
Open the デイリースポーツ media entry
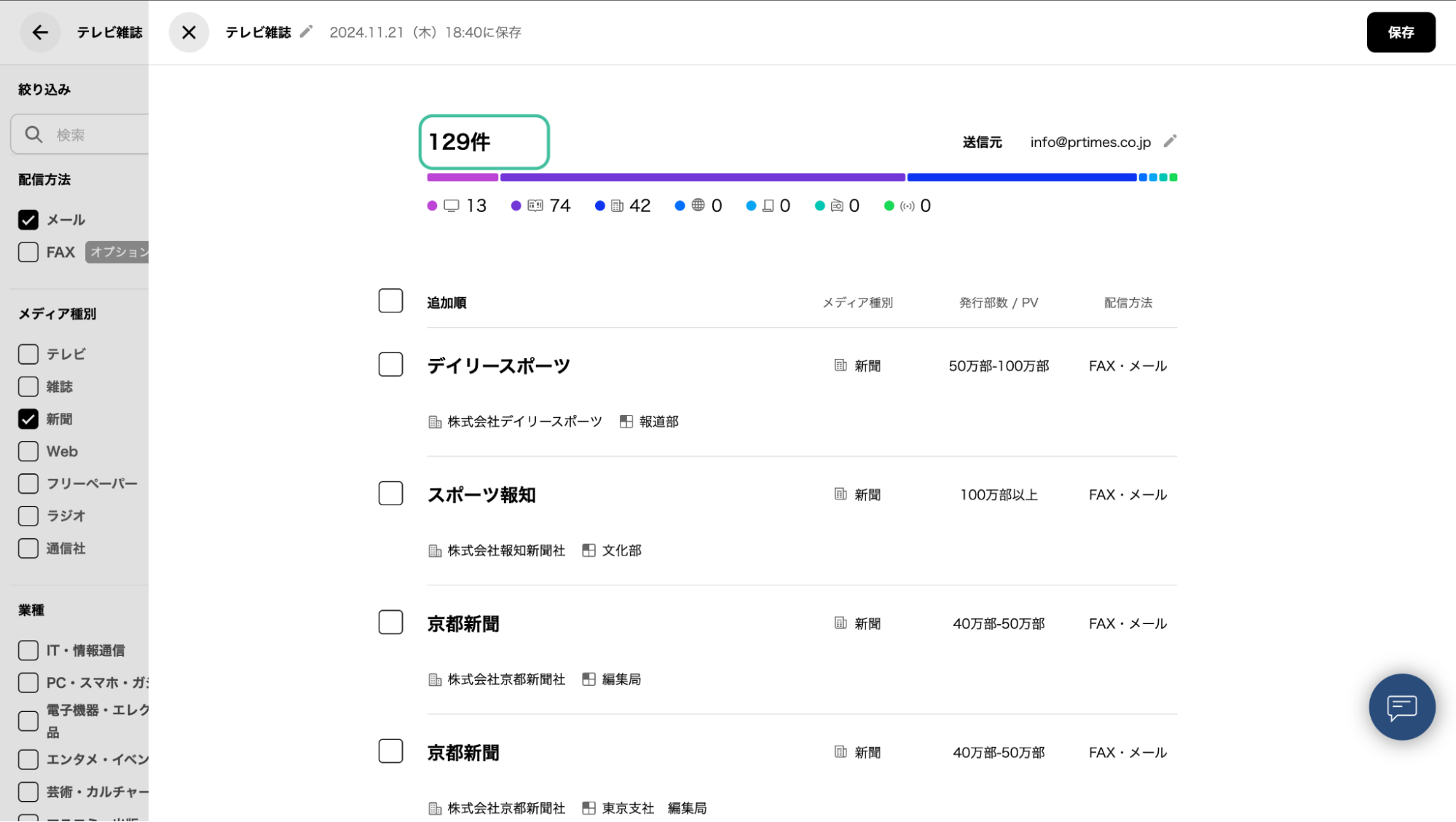(x=498, y=366)
